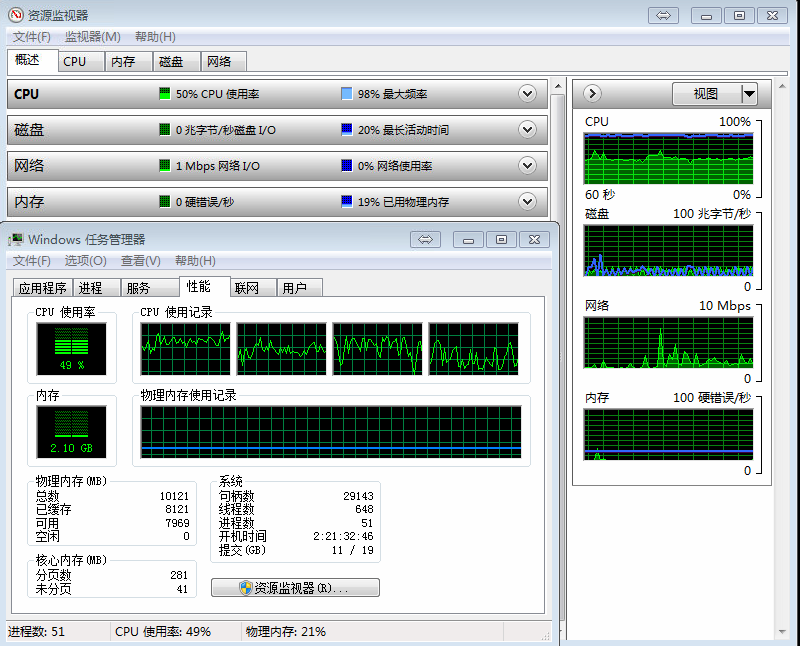Click the 视图 button in the graph pane
Screen dimensions: 800x646
click(707, 94)
